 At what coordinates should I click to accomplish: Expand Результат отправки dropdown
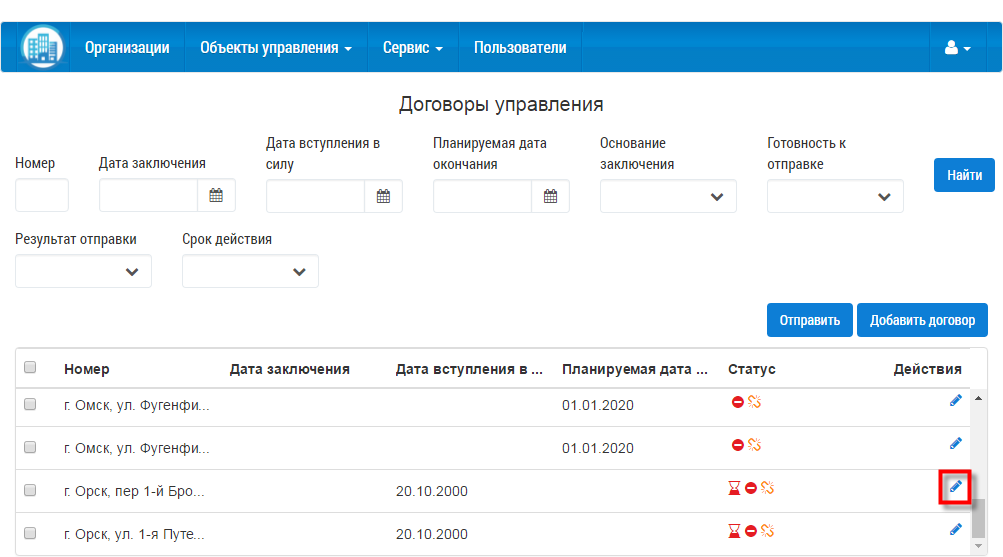[x=83, y=271]
